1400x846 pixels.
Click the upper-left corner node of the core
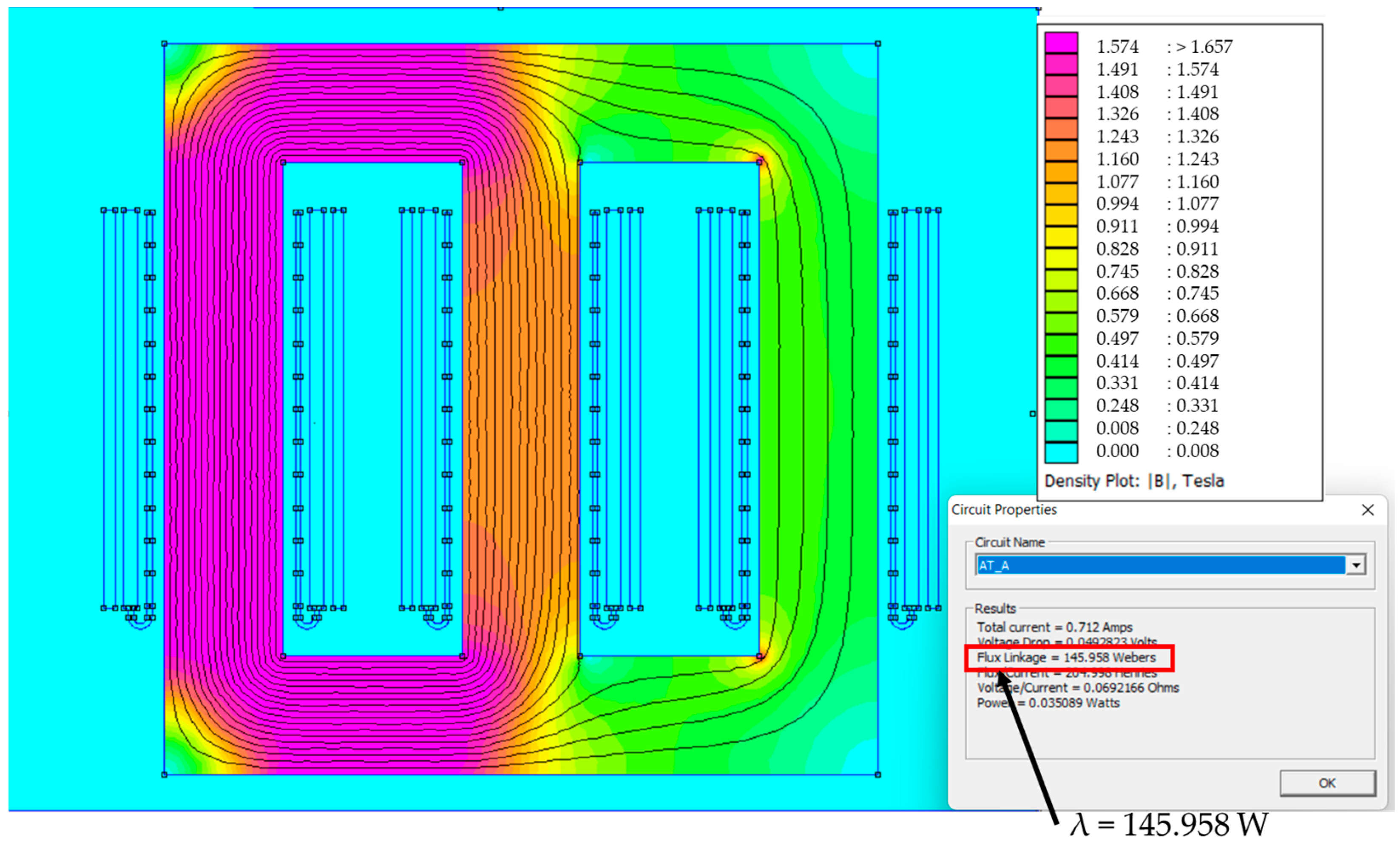click(164, 44)
